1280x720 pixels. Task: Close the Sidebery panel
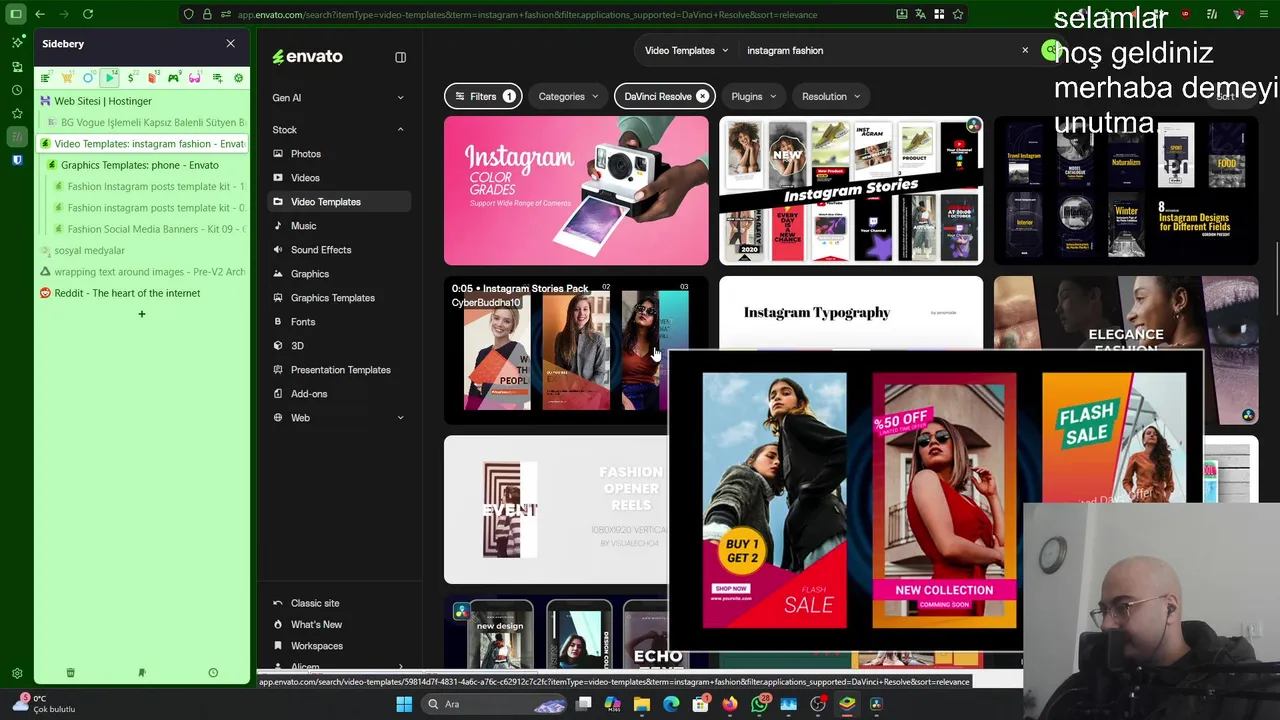pyautogui.click(x=231, y=44)
